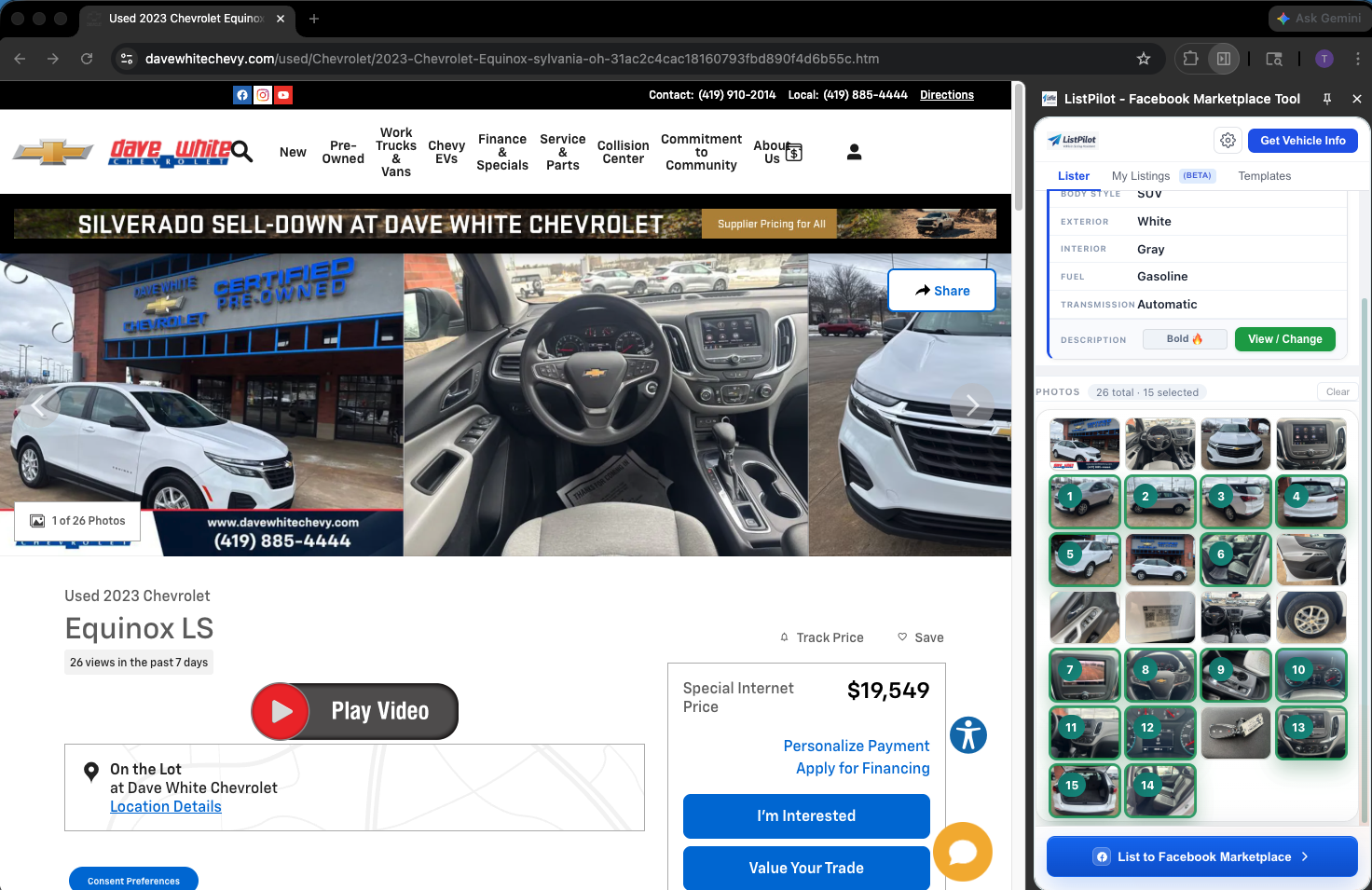Open the dealership YouTube icon

tap(283, 95)
